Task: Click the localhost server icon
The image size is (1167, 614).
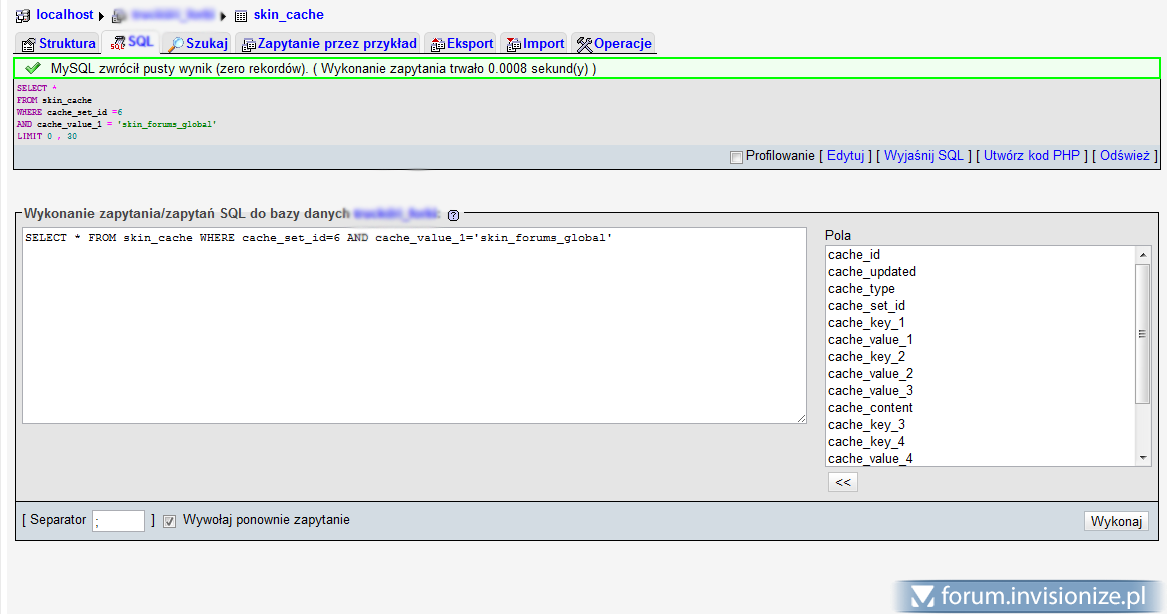Action: click(x=23, y=15)
